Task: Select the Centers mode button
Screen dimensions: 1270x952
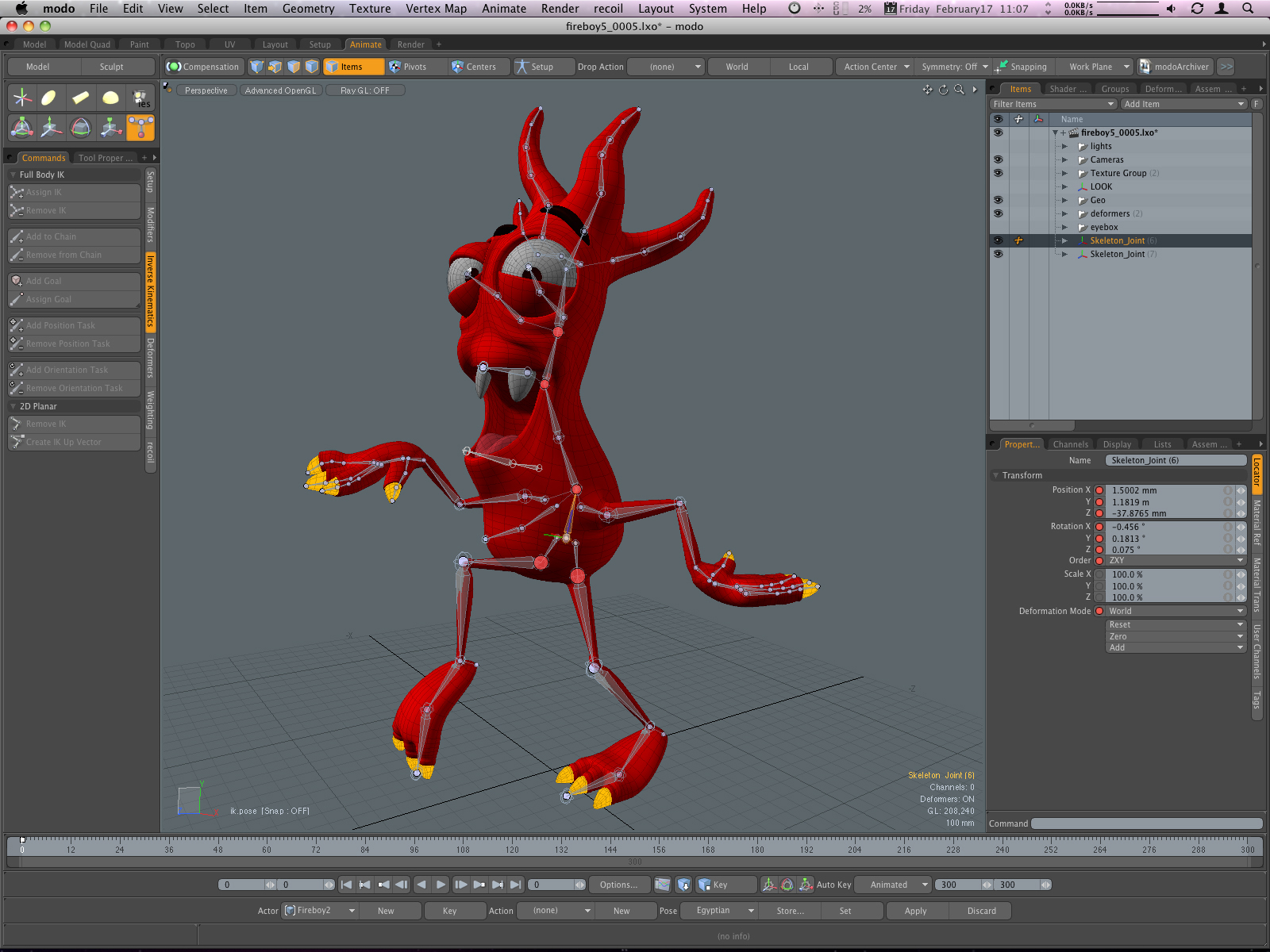Action: click(474, 67)
